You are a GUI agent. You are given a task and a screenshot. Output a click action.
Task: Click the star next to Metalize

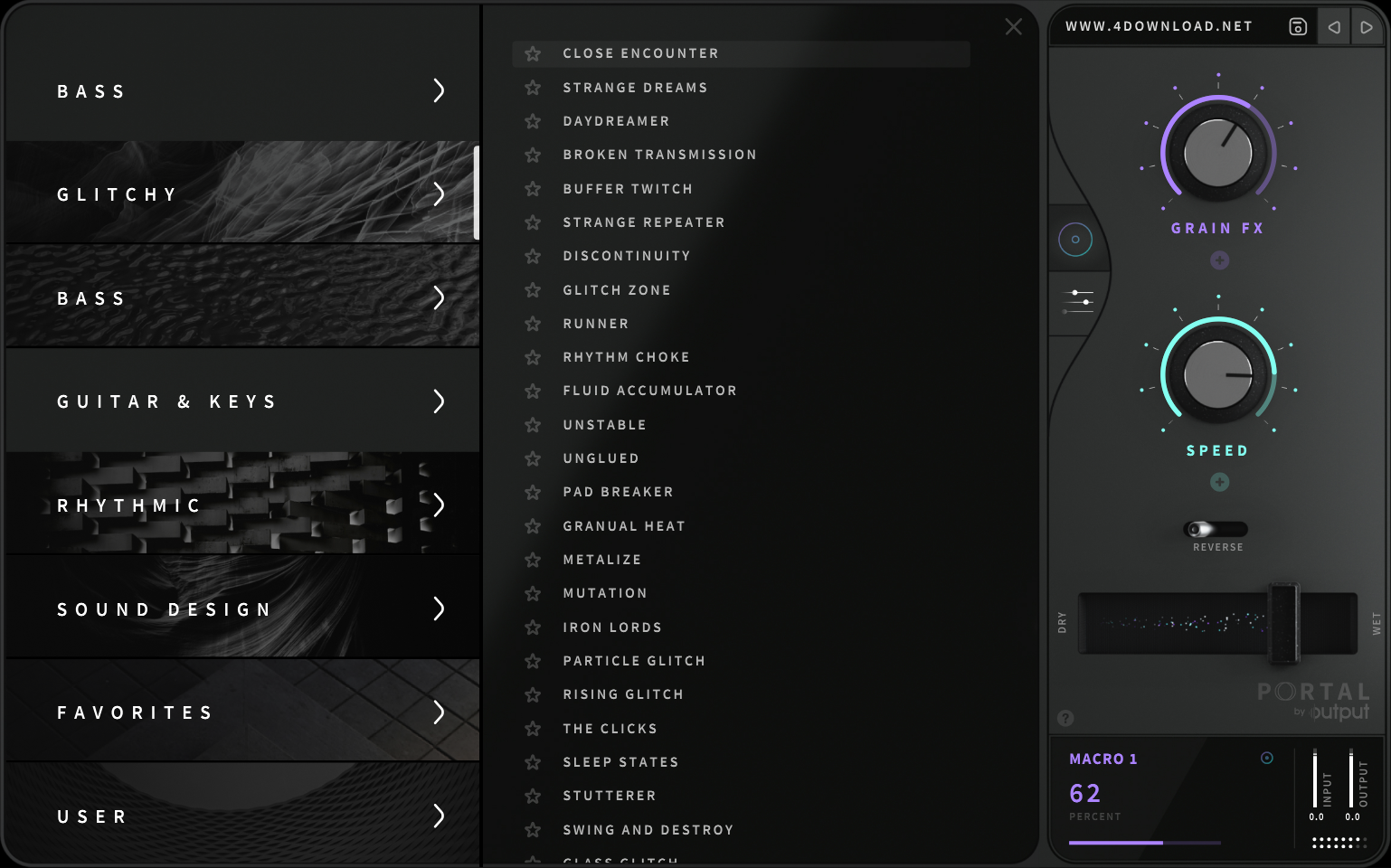(533, 560)
